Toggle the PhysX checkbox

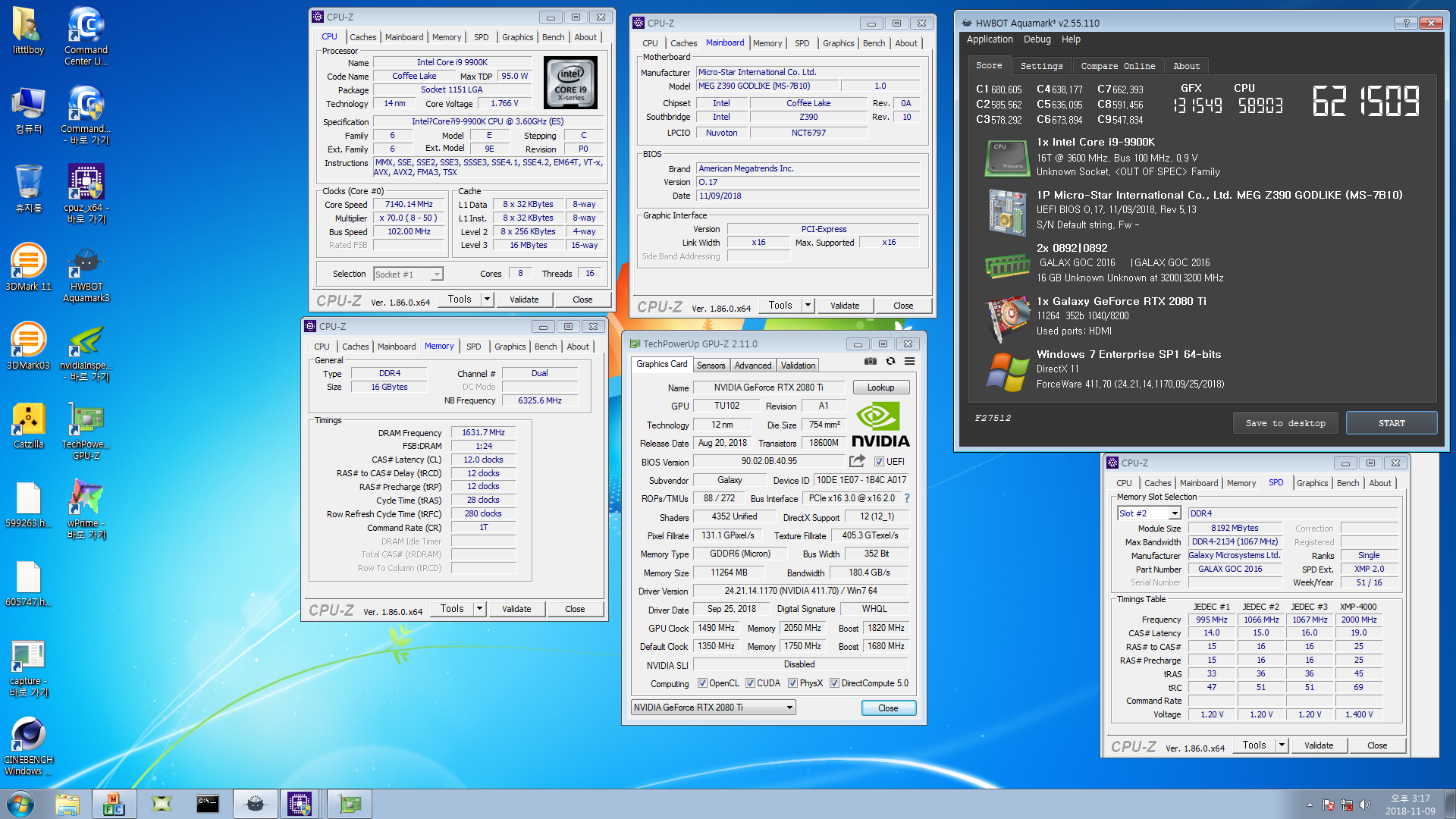[x=792, y=683]
